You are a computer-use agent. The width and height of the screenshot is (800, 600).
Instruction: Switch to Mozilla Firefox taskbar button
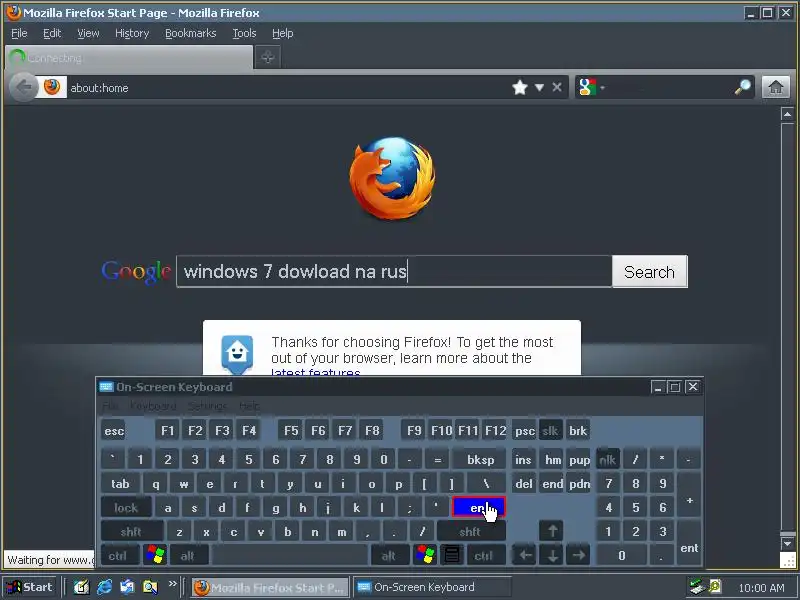pyautogui.click(x=270, y=587)
